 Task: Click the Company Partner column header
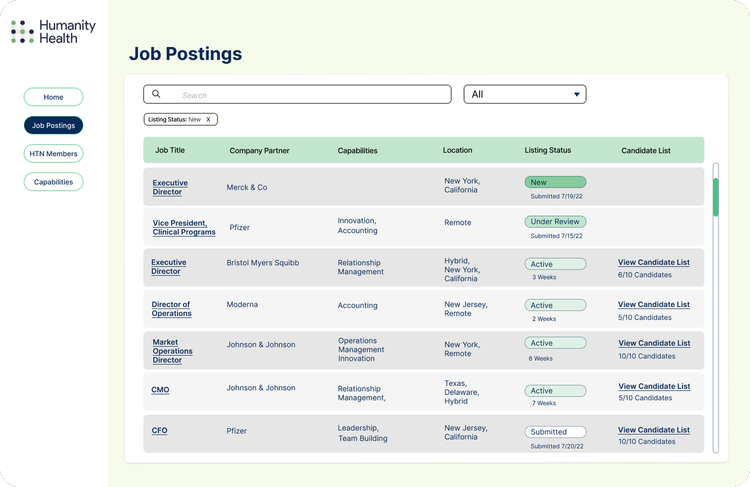(259, 151)
